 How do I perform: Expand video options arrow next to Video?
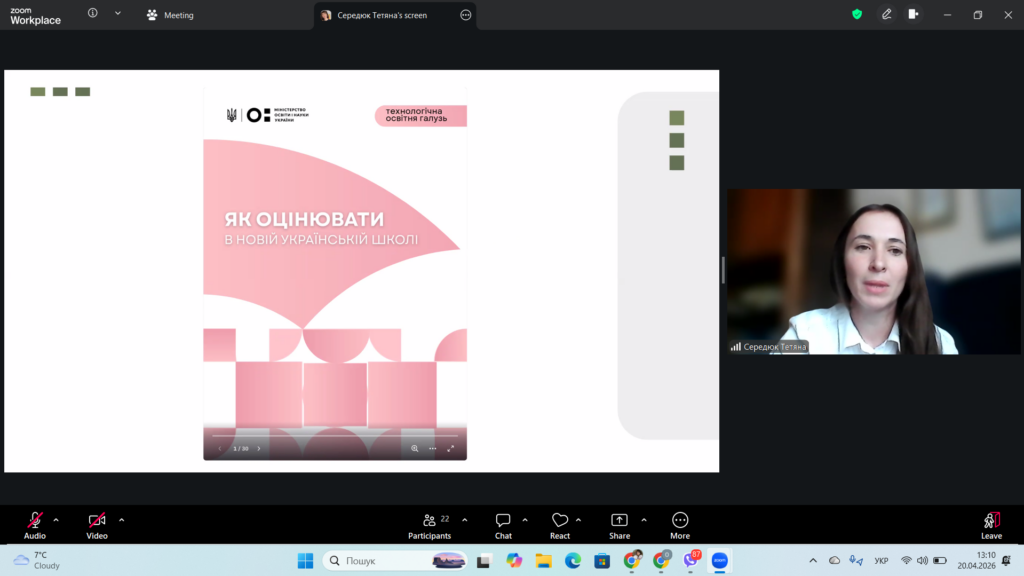[x=122, y=520]
